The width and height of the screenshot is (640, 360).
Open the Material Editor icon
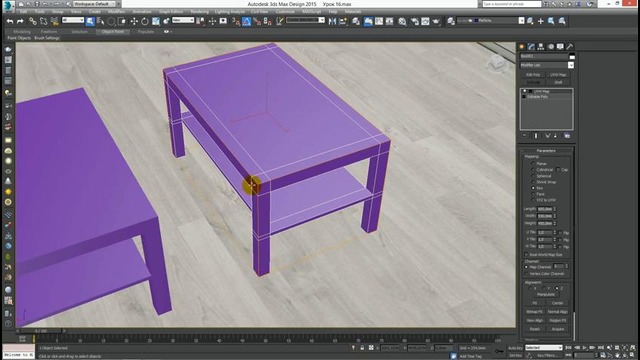pyautogui.click(x=402, y=21)
